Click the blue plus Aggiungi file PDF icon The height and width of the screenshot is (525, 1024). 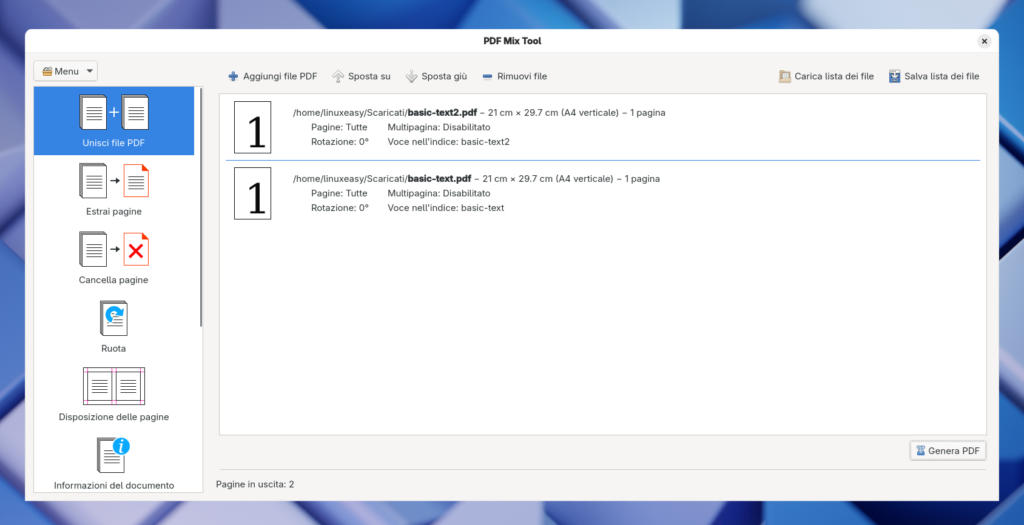pyautogui.click(x=233, y=76)
